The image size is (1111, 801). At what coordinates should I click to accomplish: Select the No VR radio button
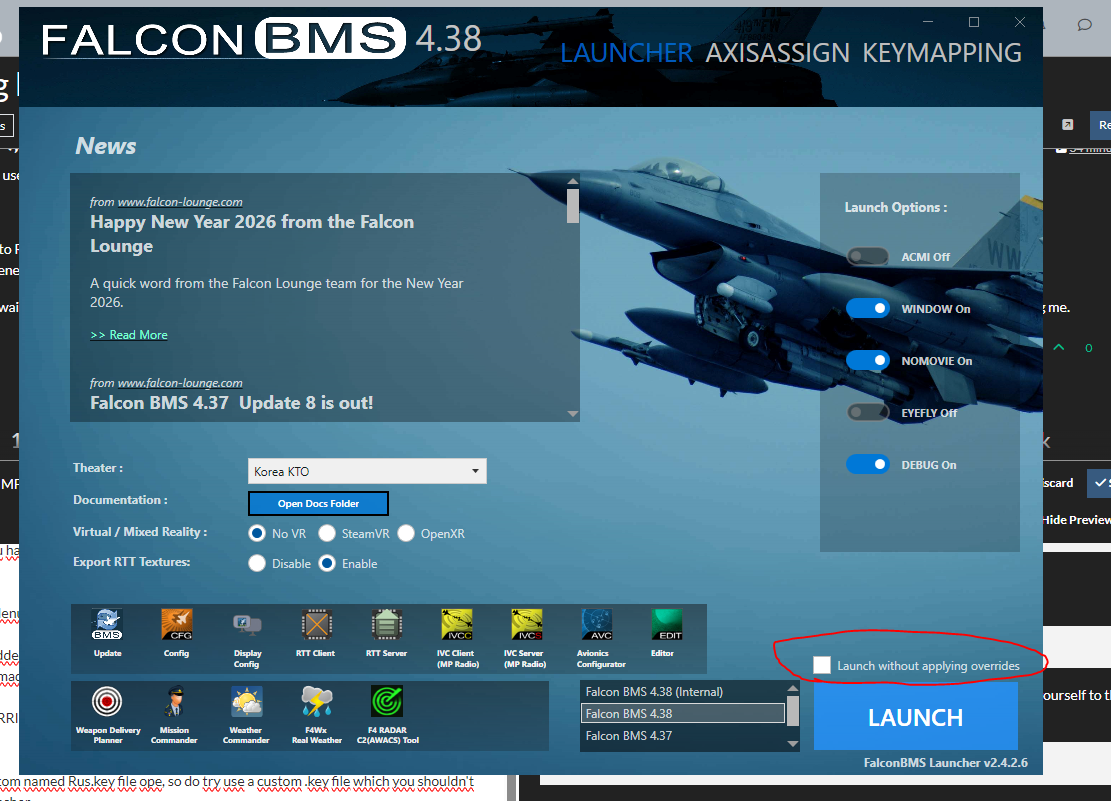(257, 533)
